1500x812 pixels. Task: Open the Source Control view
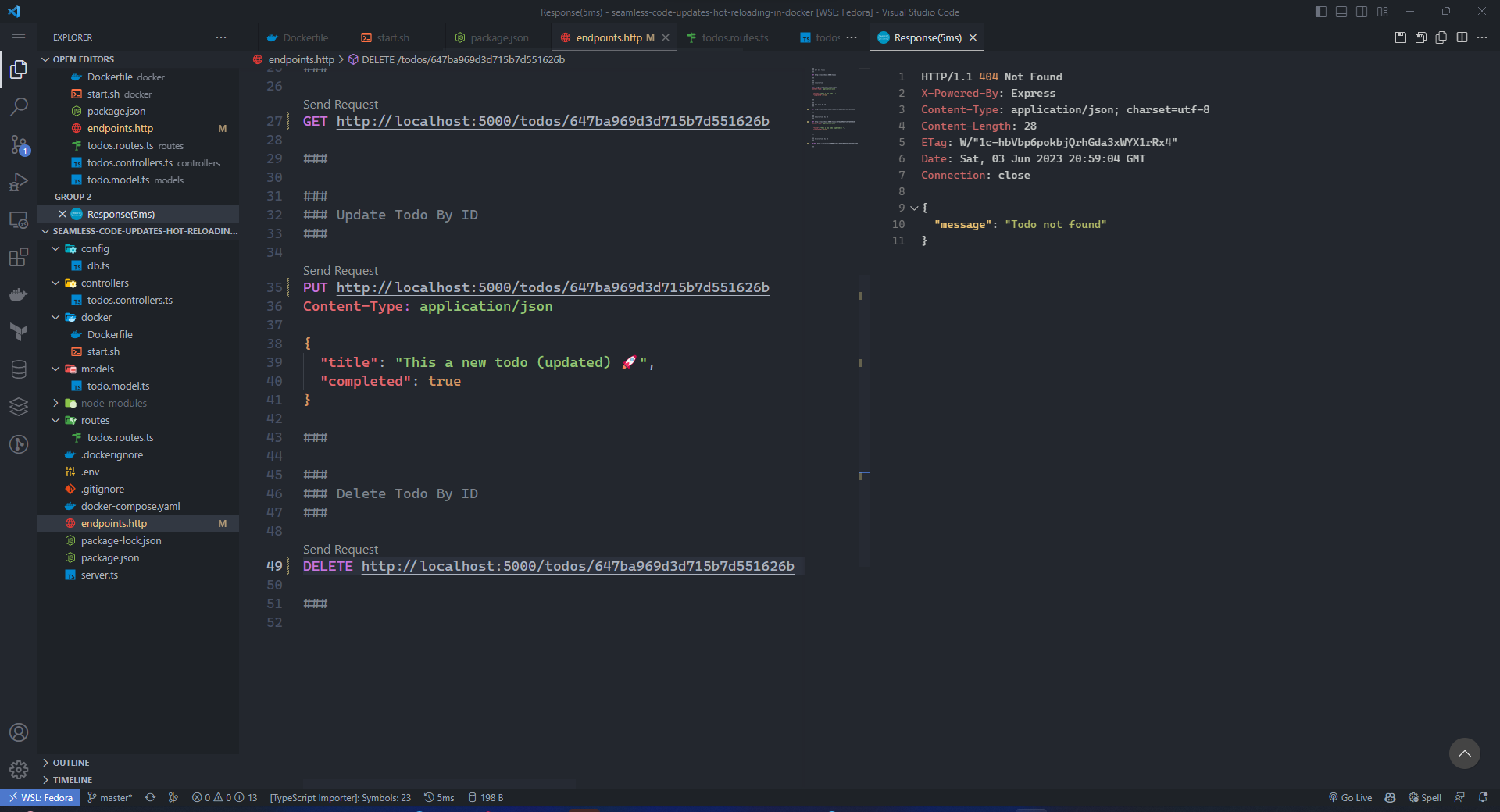pos(19,144)
